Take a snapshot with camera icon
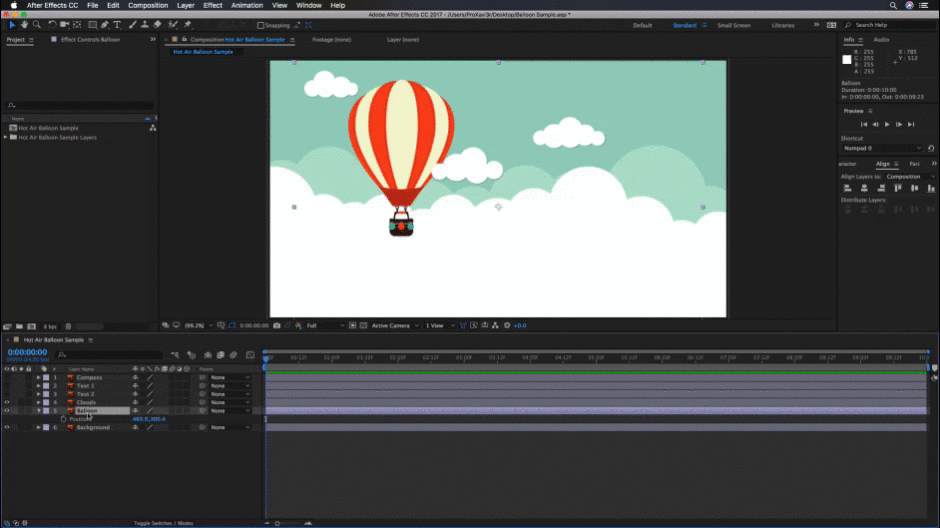 [x=276, y=325]
